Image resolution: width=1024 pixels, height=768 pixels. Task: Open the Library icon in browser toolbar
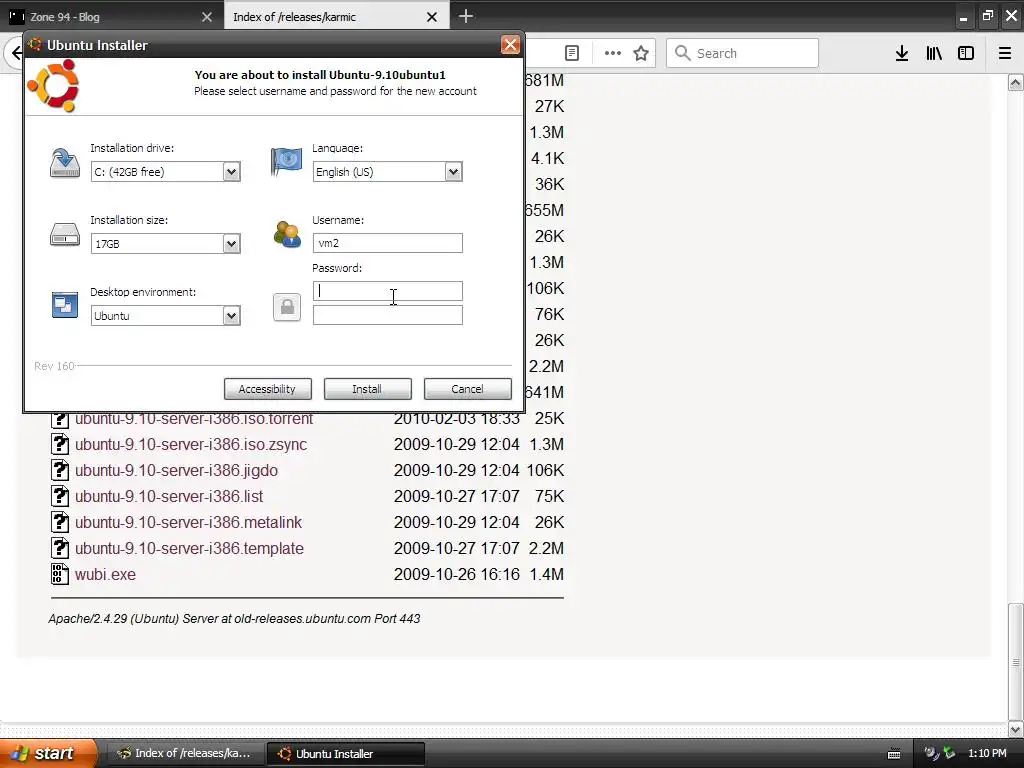pos(934,53)
